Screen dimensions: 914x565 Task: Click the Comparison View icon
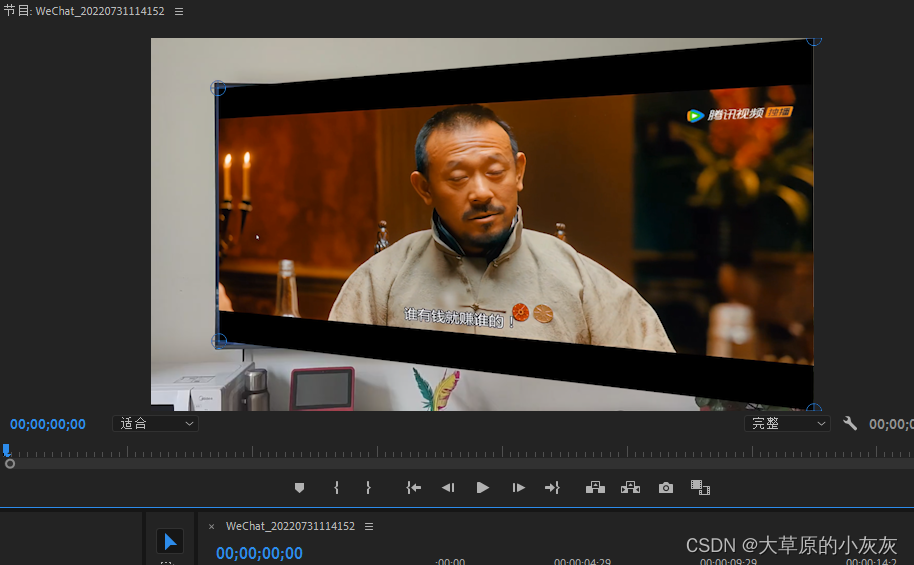(700, 488)
